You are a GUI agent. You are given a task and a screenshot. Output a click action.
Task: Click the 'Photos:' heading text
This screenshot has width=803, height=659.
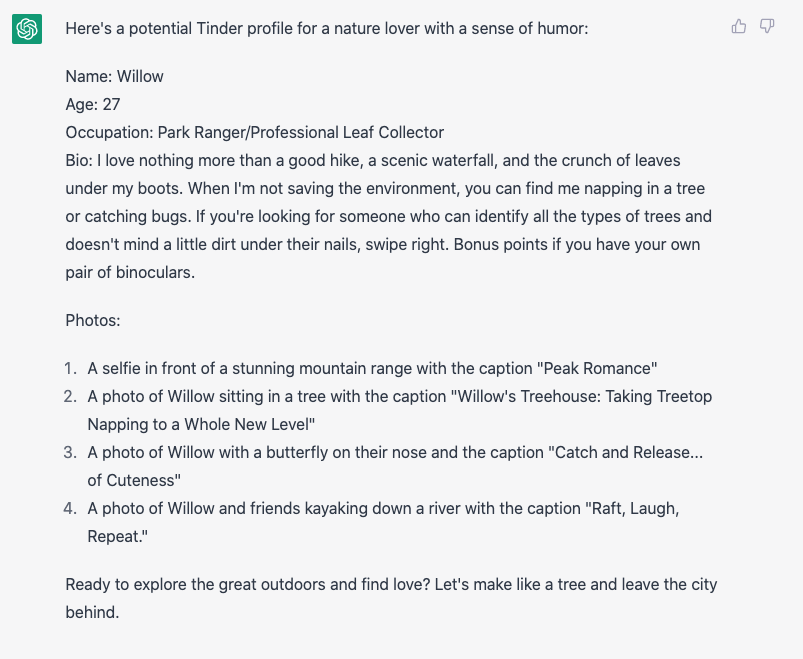(93, 321)
